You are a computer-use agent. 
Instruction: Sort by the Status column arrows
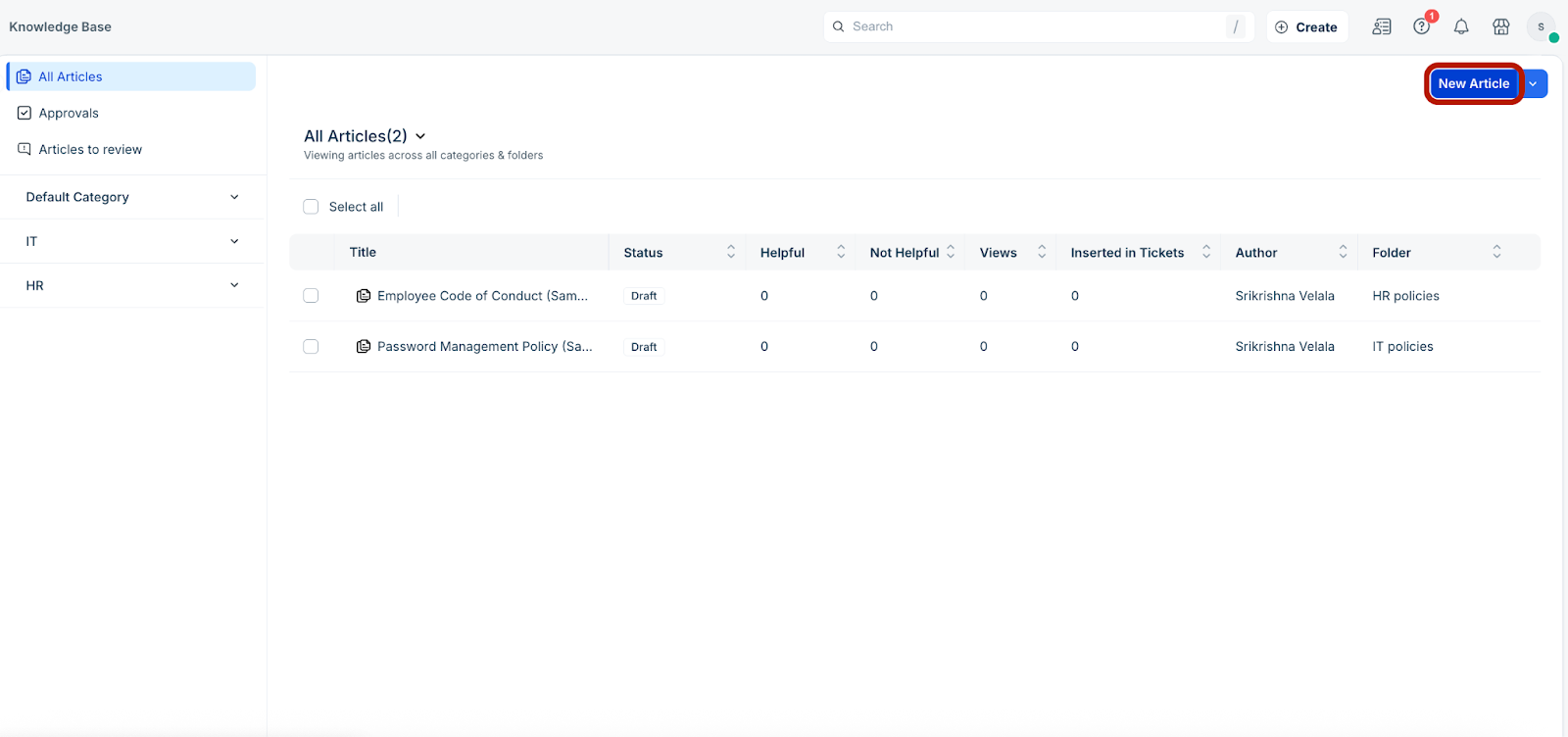(731, 252)
